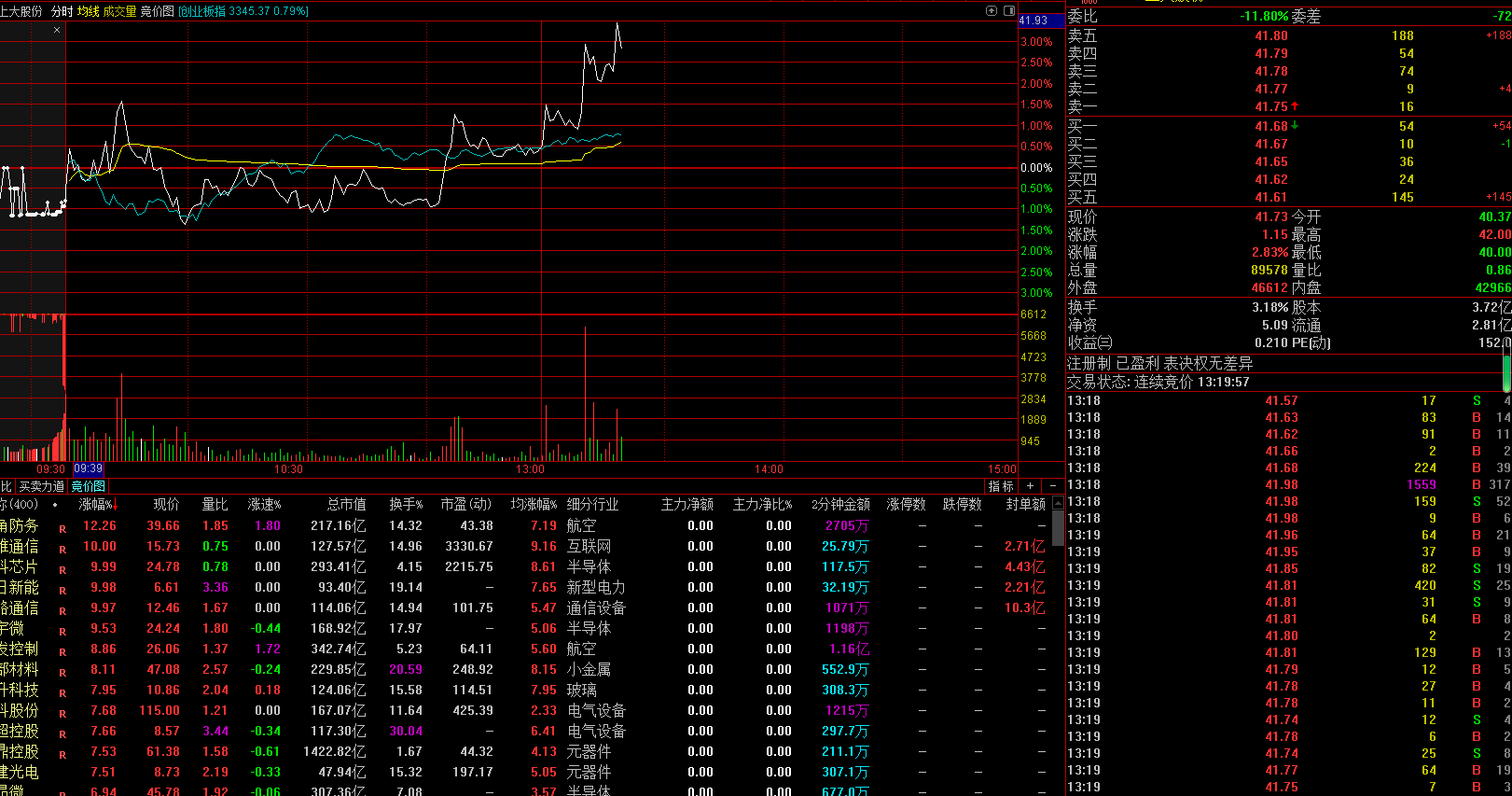Image resolution: width=1512 pixels, height=796 pixels.
Task: Sort by the 细分行业 column header
Action: [x=592, y=504]
